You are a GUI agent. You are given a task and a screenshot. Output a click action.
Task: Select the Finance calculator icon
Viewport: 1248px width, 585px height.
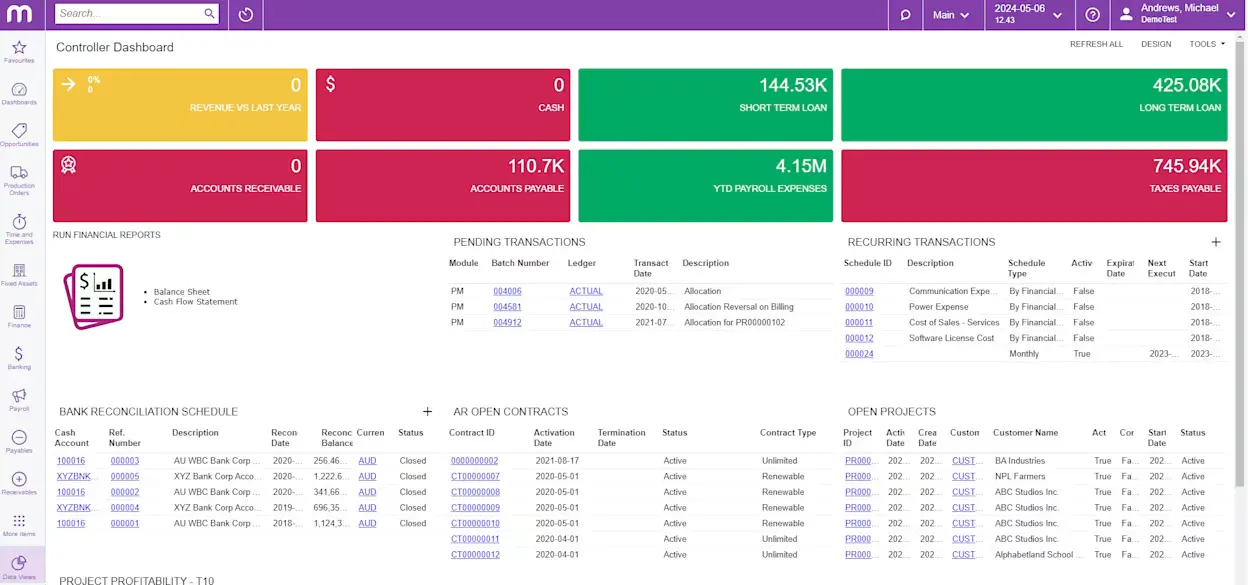click(19, 313)
